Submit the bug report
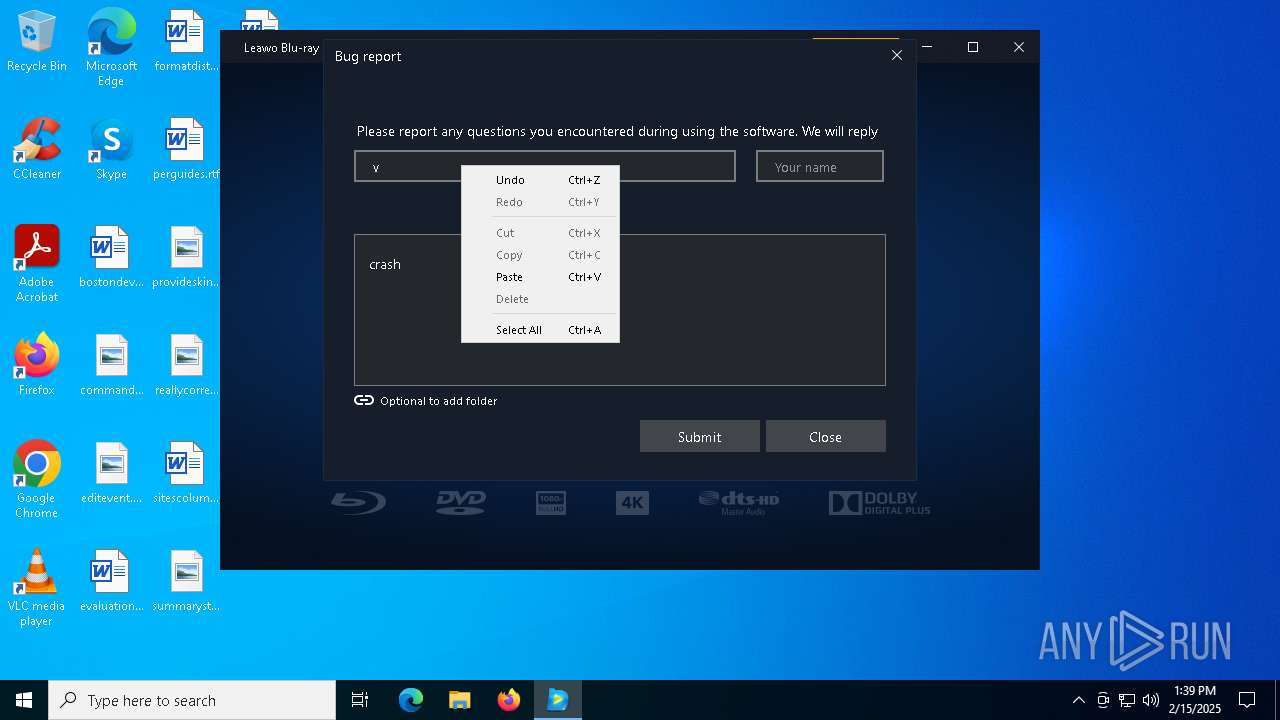 [699, 436]
